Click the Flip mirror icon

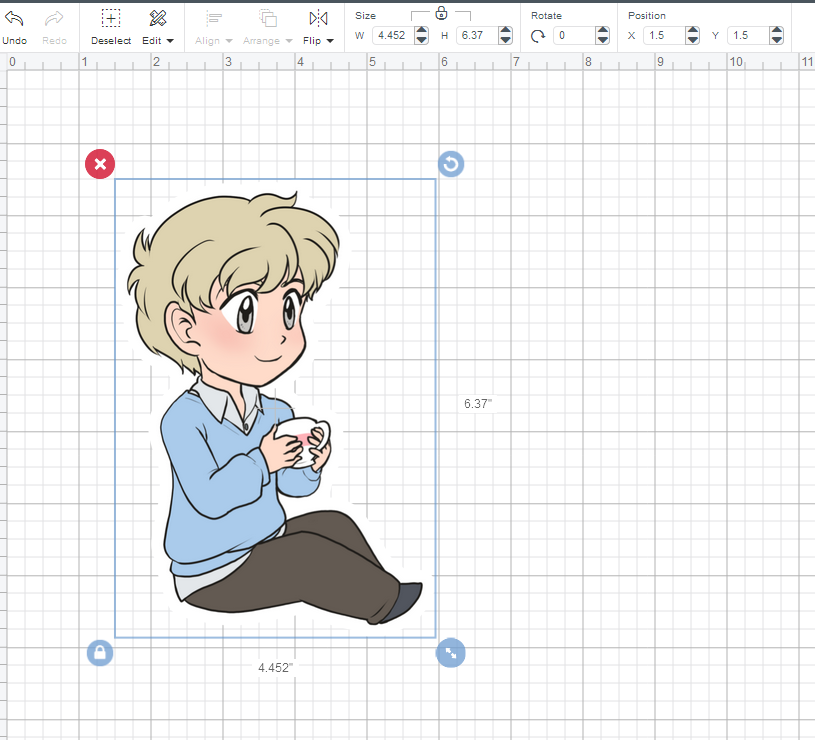click(x=318, y=18)
